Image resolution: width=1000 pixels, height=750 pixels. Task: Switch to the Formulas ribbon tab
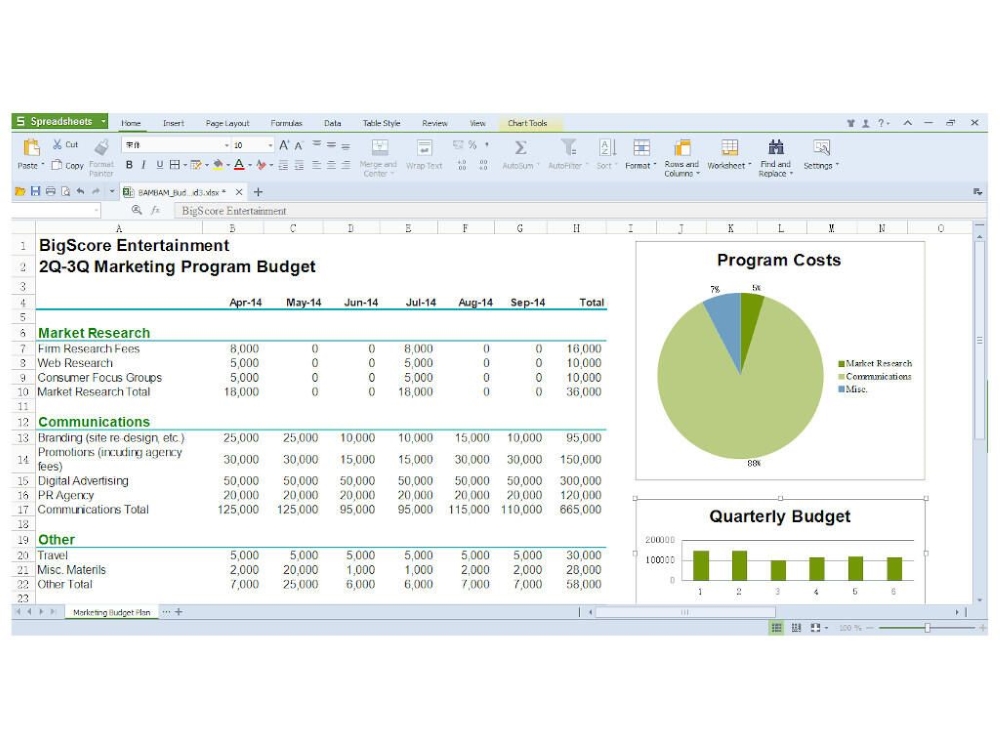coord(286,124)
